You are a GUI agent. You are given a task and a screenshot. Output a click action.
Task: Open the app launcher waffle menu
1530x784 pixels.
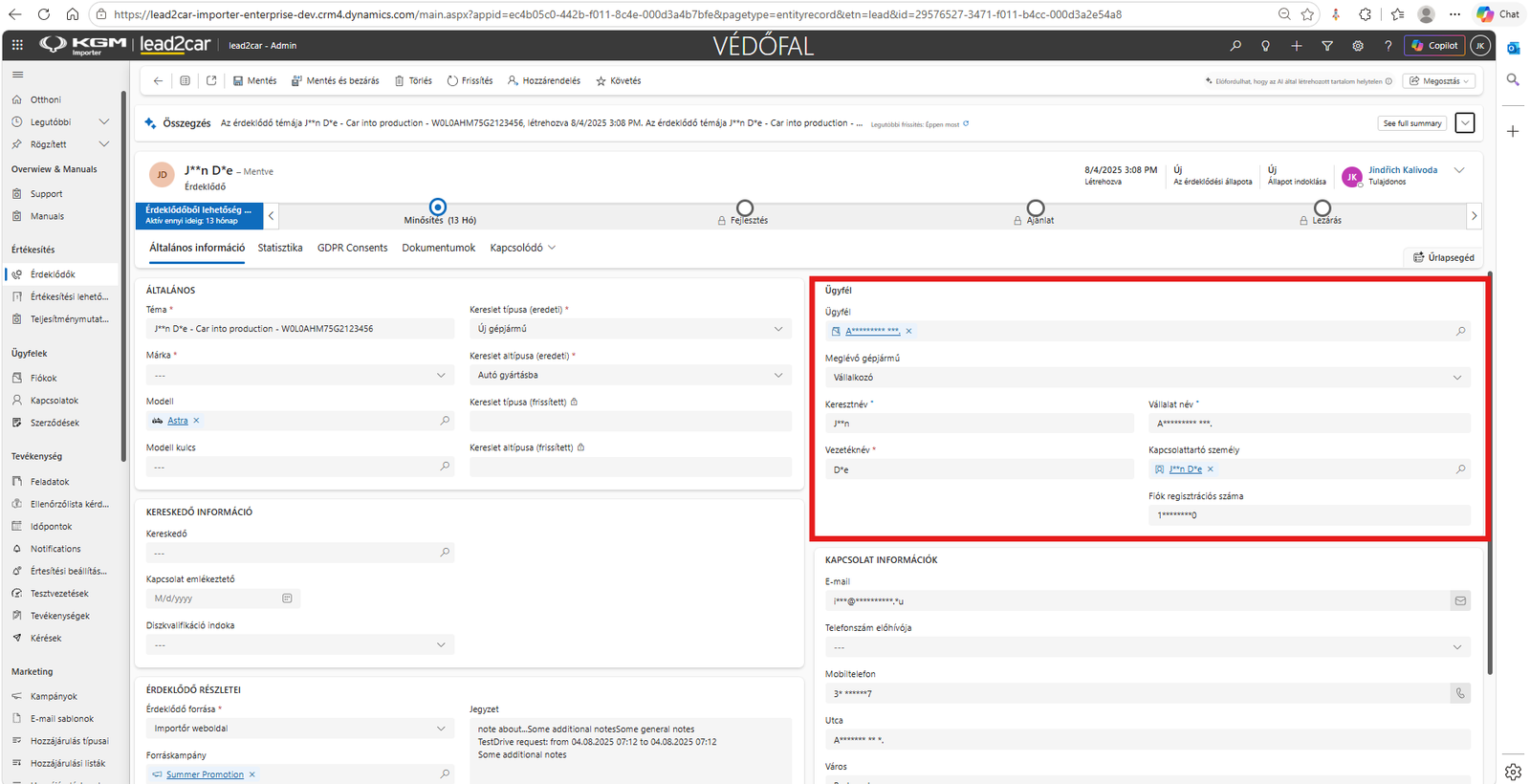[x=17, y=45]
